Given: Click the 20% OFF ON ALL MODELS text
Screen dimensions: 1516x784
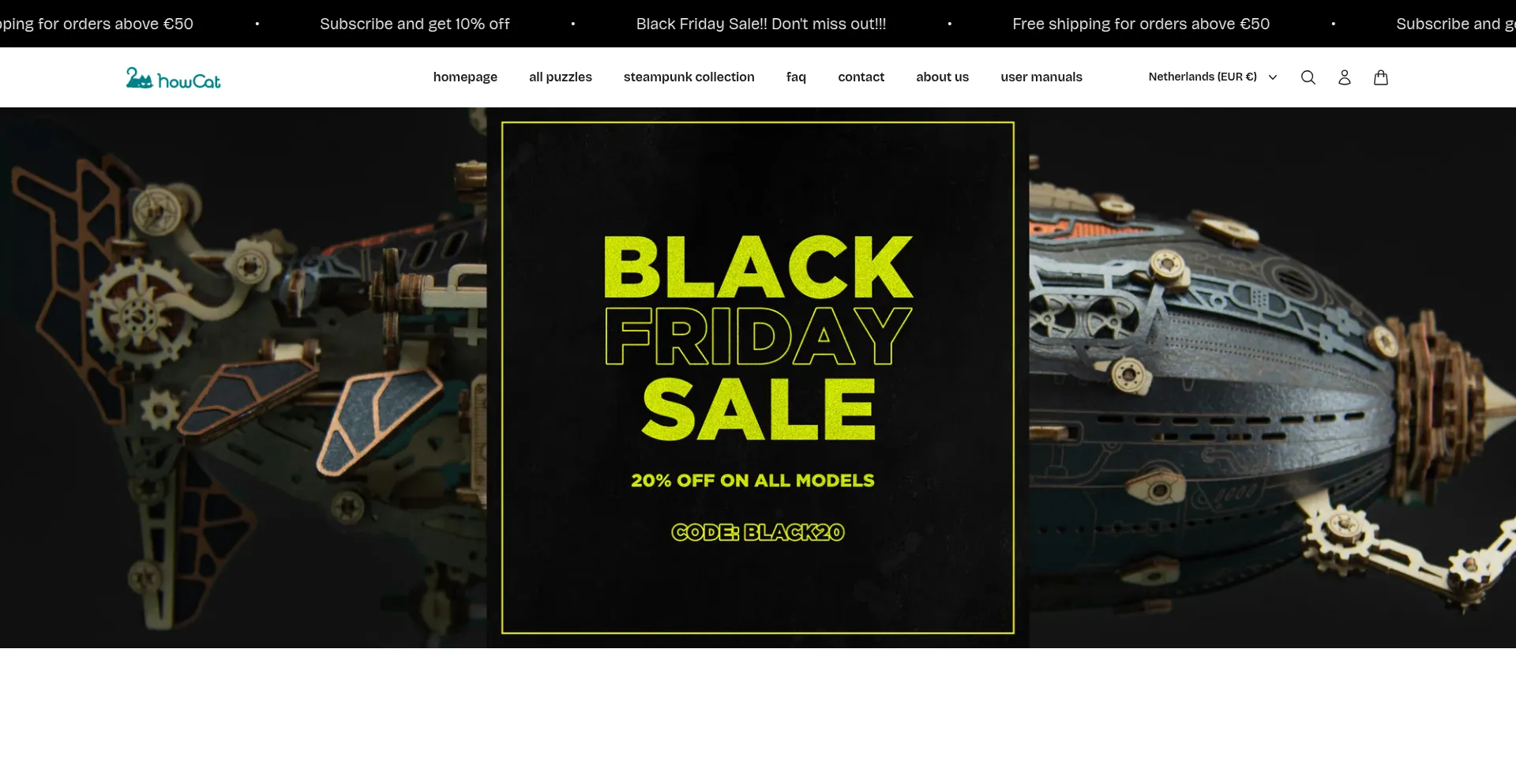Looking at the screenshot, I should coord(752,480).
